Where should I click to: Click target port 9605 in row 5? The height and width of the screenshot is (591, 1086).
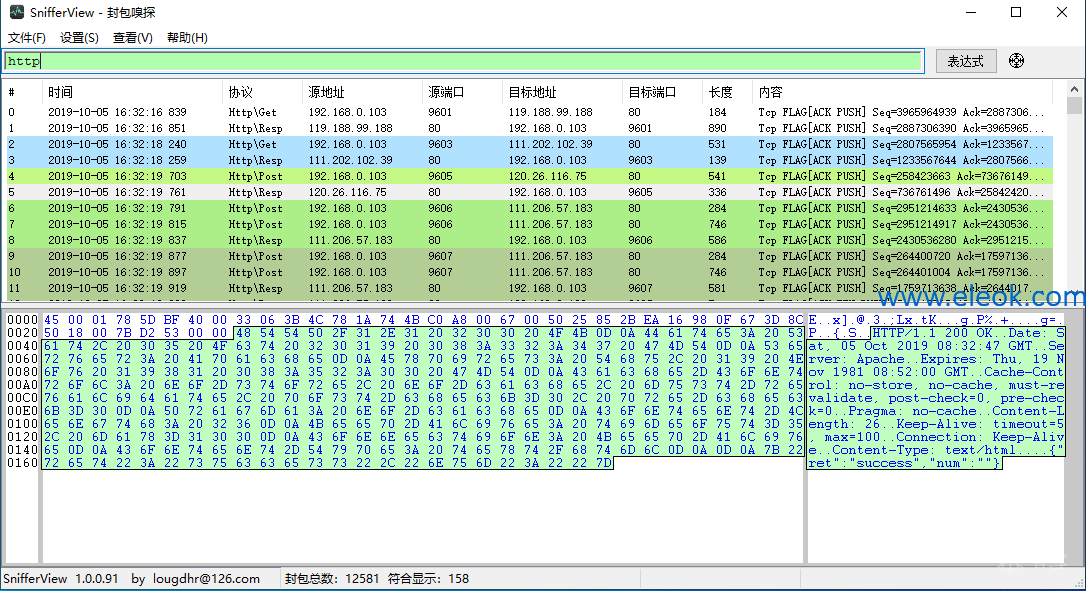(x=640, y=192)
